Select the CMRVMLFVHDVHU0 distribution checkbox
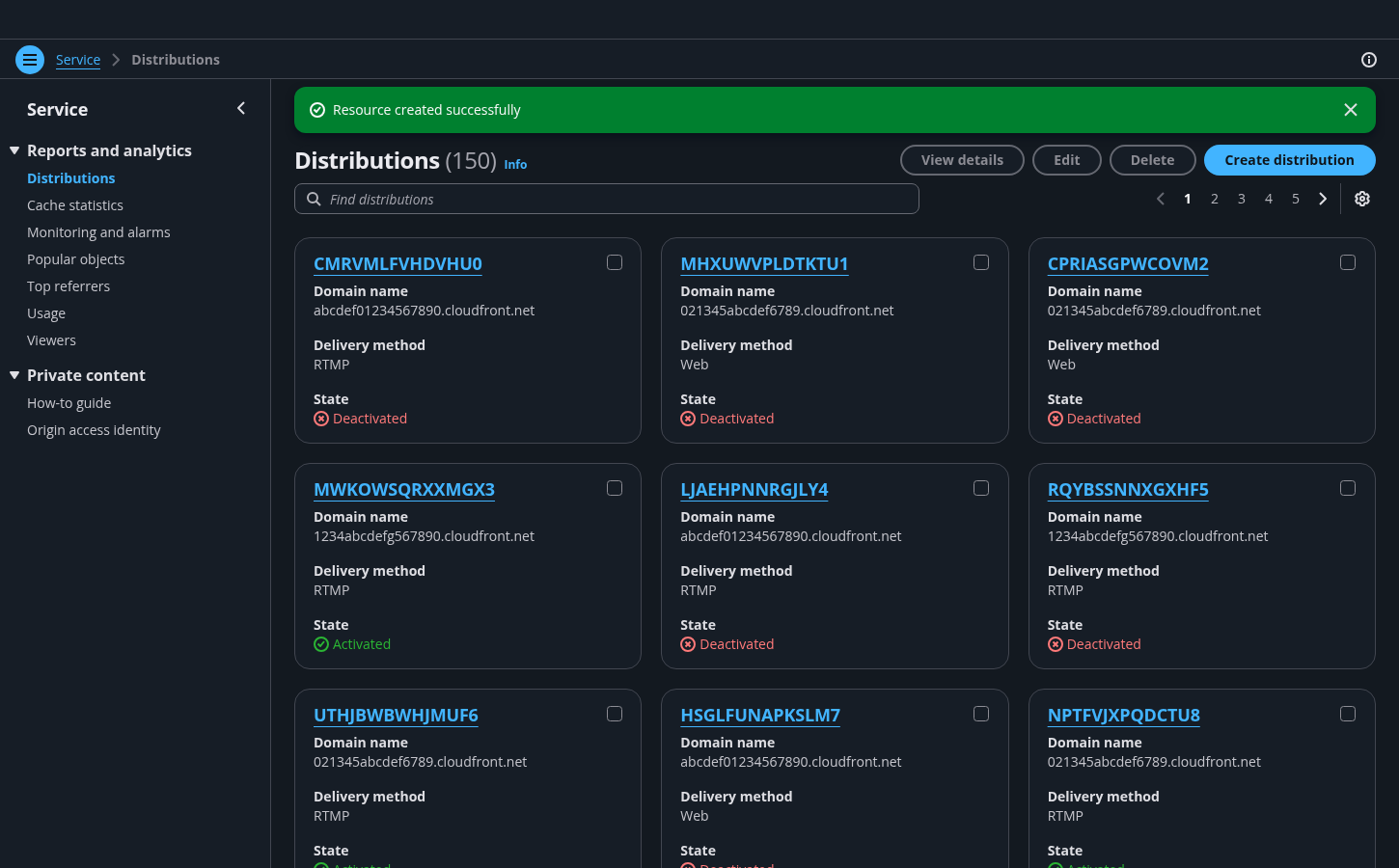 coord(614,262)
